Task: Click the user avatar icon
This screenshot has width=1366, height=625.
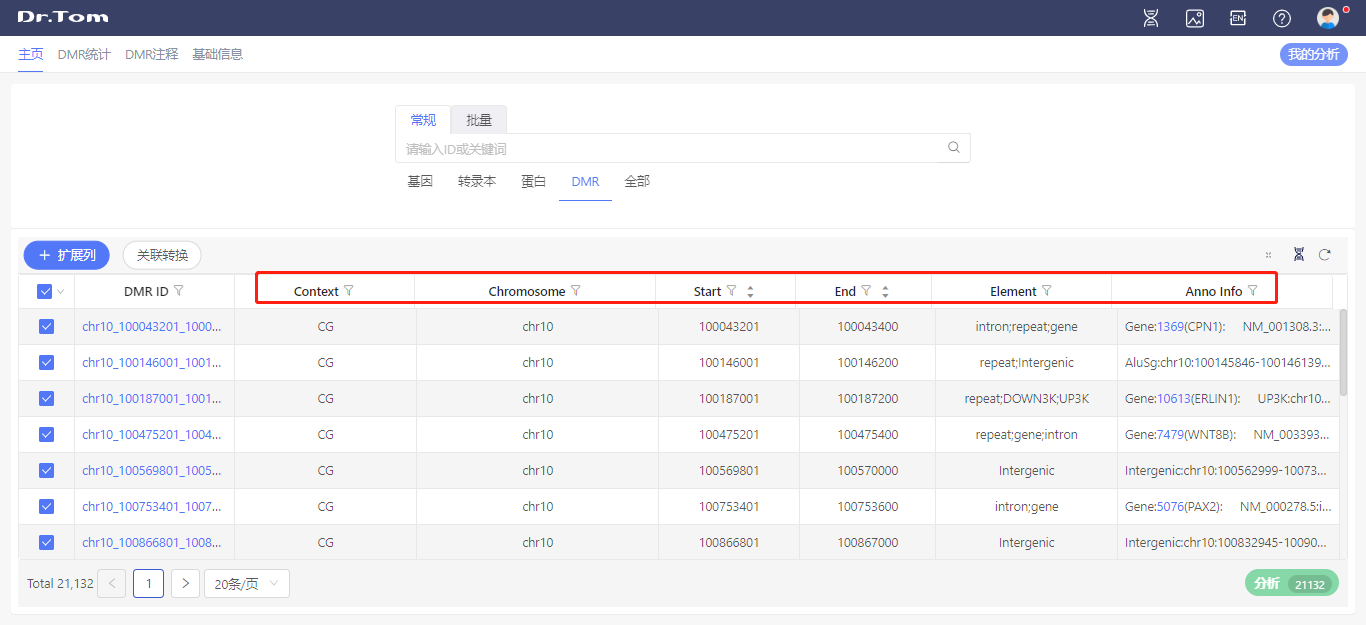Action: (x=1328, y=18)
